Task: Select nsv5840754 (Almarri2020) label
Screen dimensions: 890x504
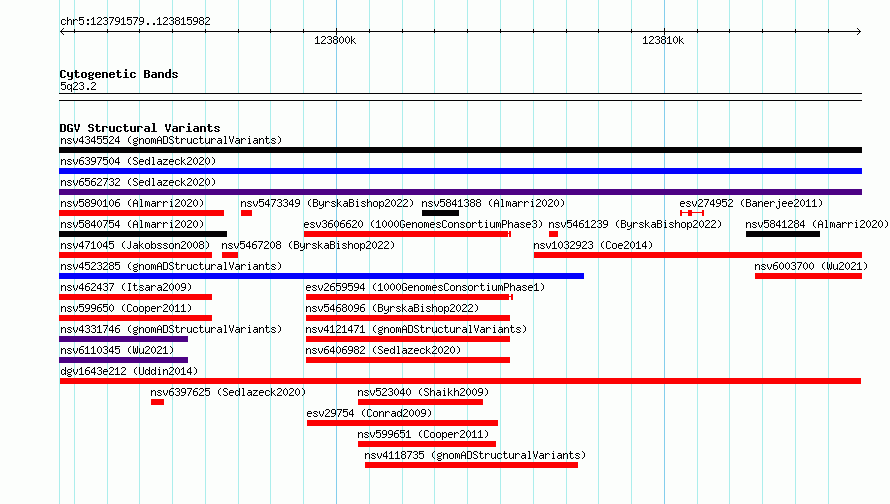Action: pos(132,224)
